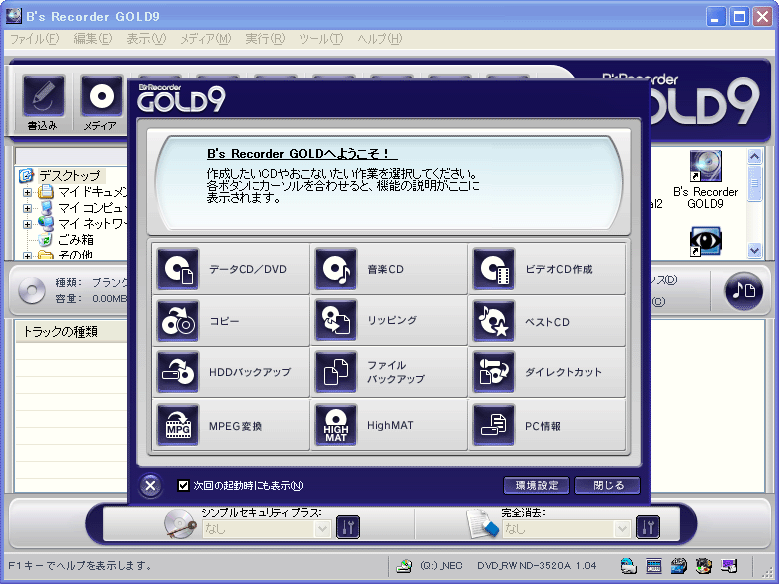Toggle 次回の起動時にも表示 checkbox
This screenshot has height=584, width=779.
pyautogui.click(x=183, y=486)
